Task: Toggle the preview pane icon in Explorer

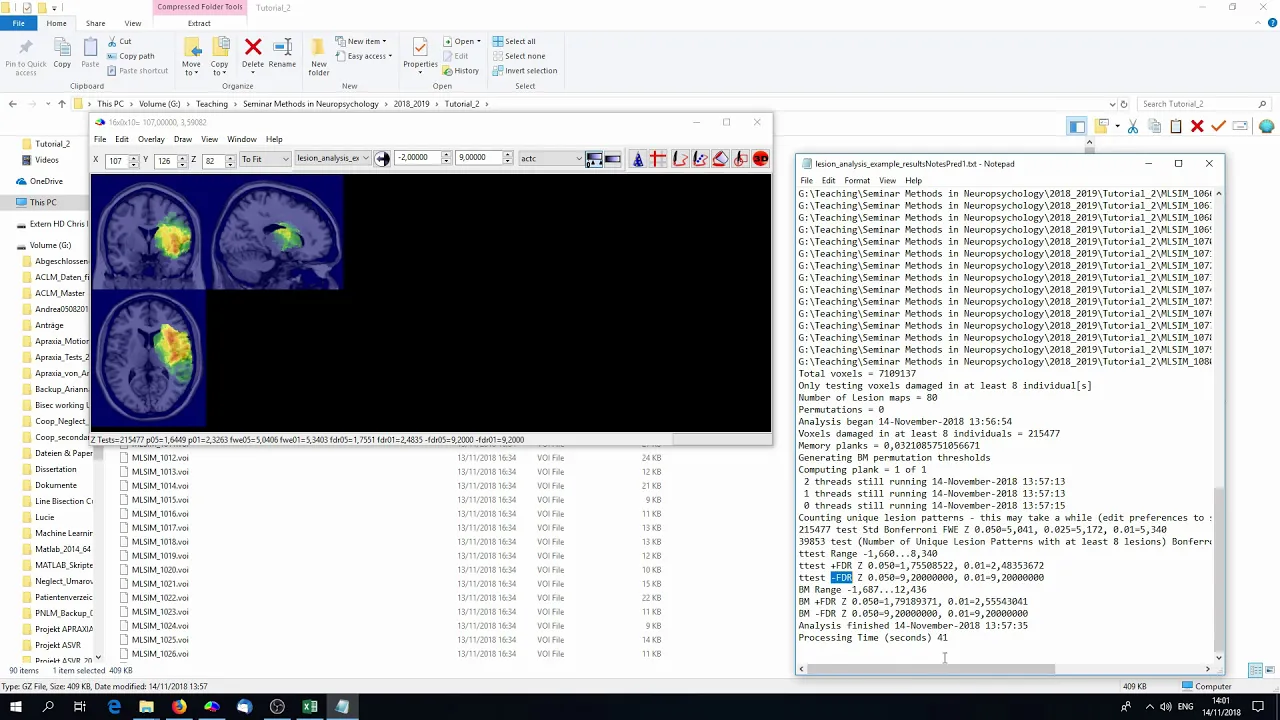Action: coord(1077,126)
